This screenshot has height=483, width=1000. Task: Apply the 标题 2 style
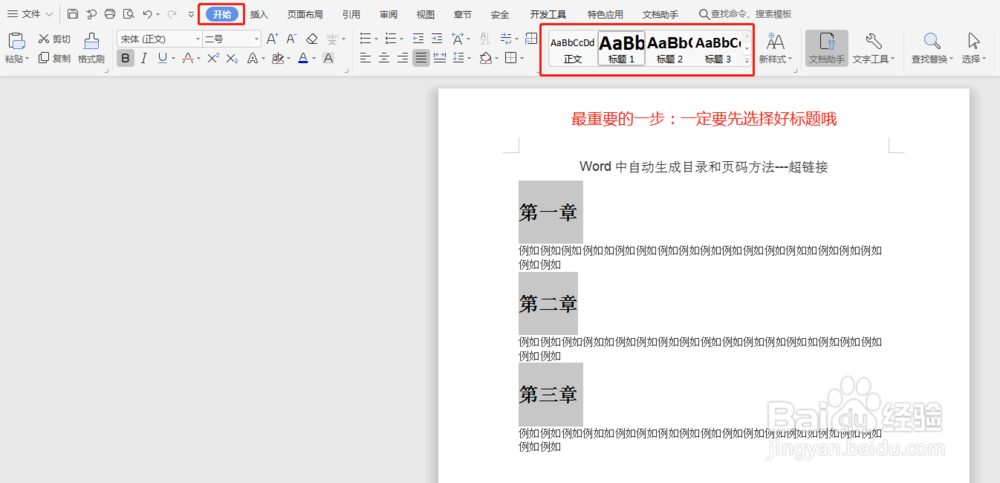pos(670,49)
